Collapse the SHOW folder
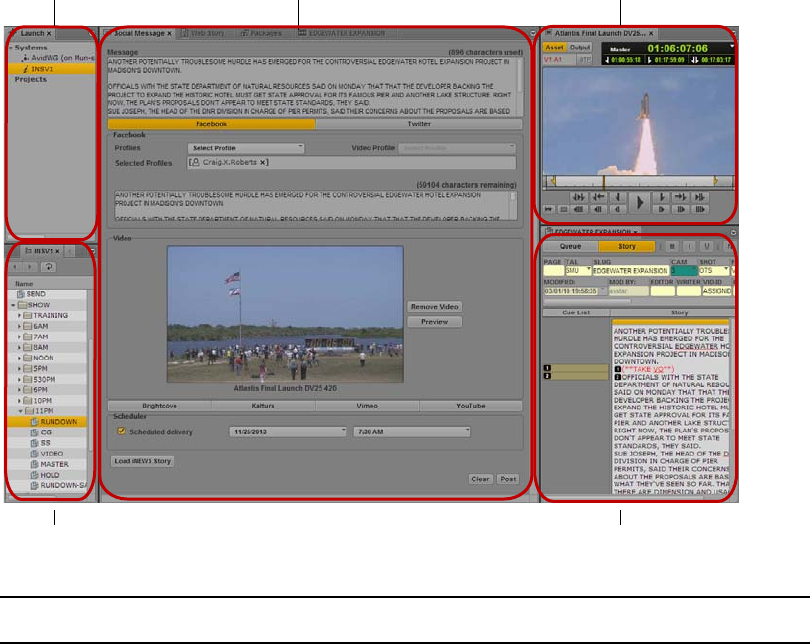 pos(13,305)
